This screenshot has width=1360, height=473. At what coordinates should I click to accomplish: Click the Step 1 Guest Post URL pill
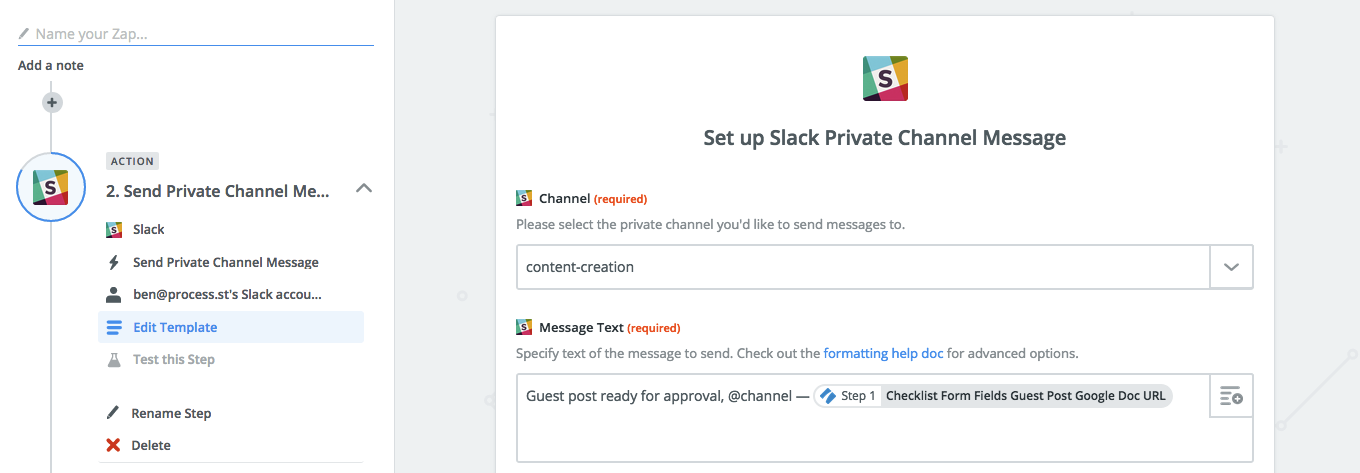pos(993,396)
